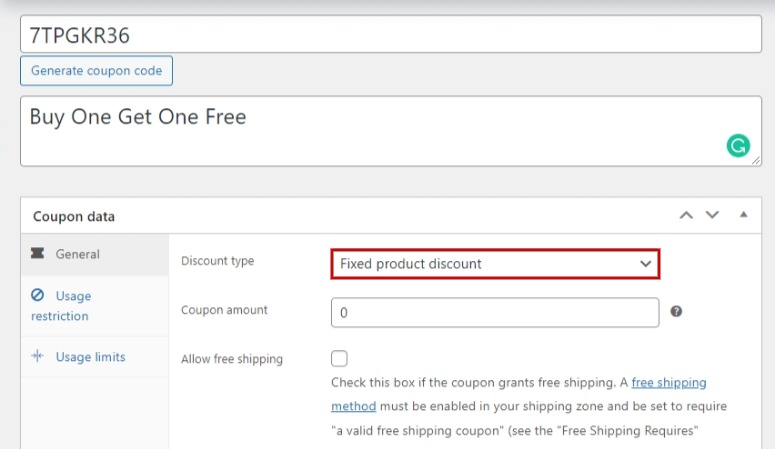
Task: Click the coupon code field 7TPGKR36
Action: [x=391, y=34]
